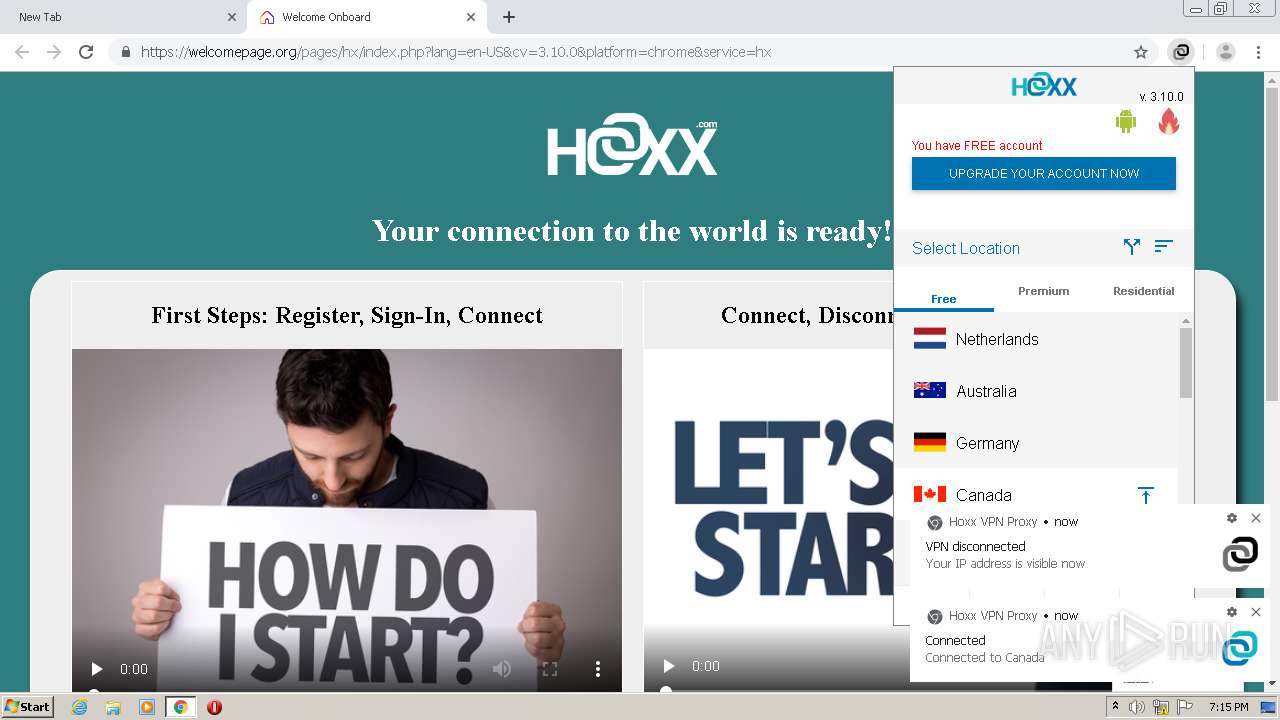Screen dimensions: 1280x720
Task: Open settings of VPN disconnected notification
Action: coord(1232,518)
